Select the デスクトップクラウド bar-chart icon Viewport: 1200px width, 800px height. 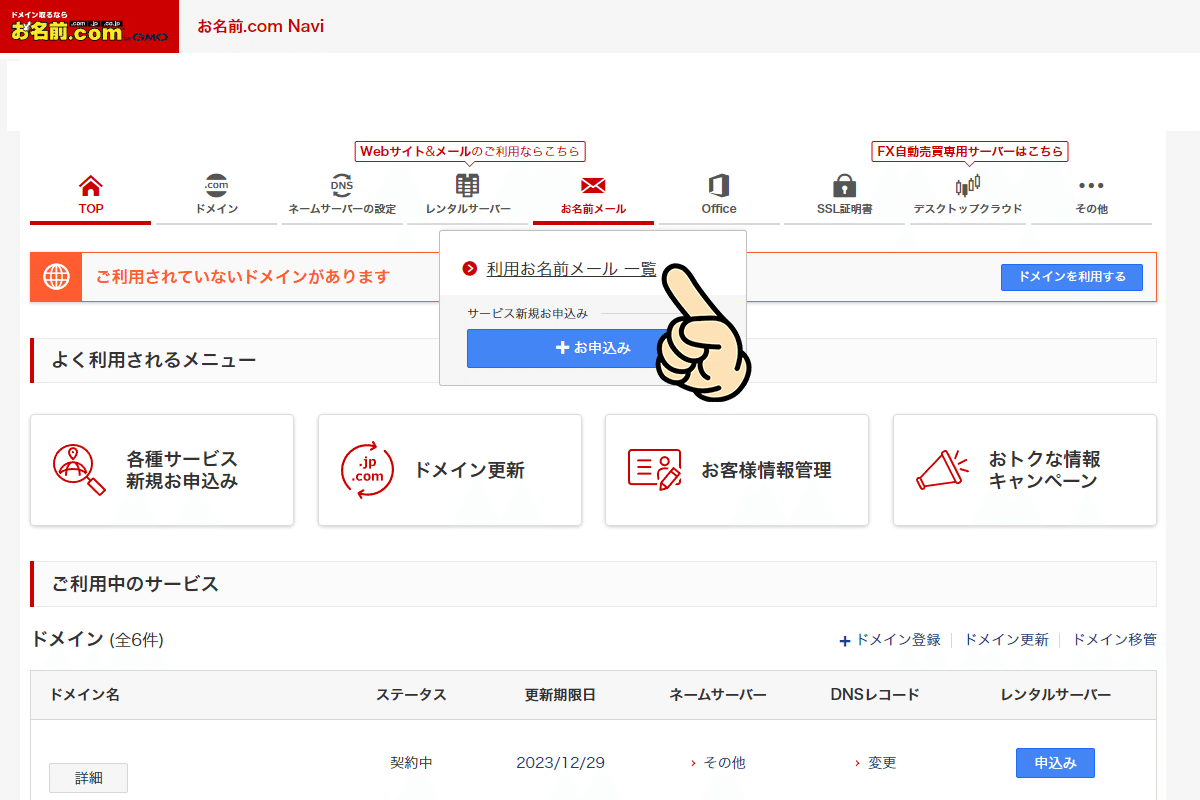coord(967,186)
